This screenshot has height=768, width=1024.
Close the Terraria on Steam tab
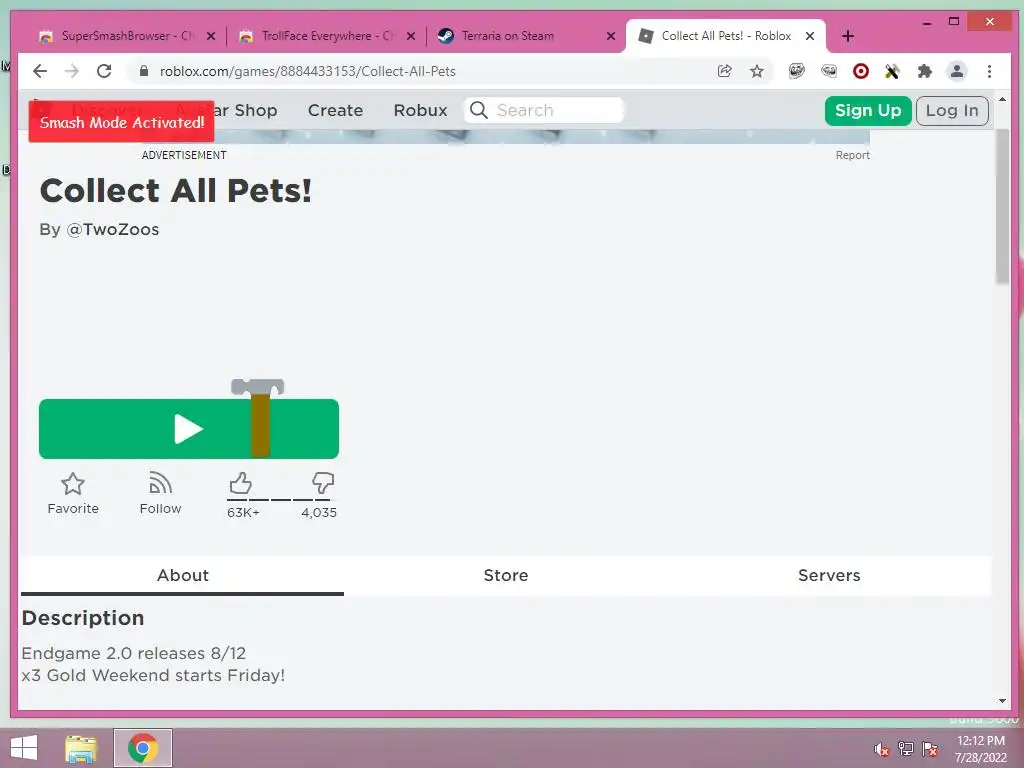coord(611,36)
